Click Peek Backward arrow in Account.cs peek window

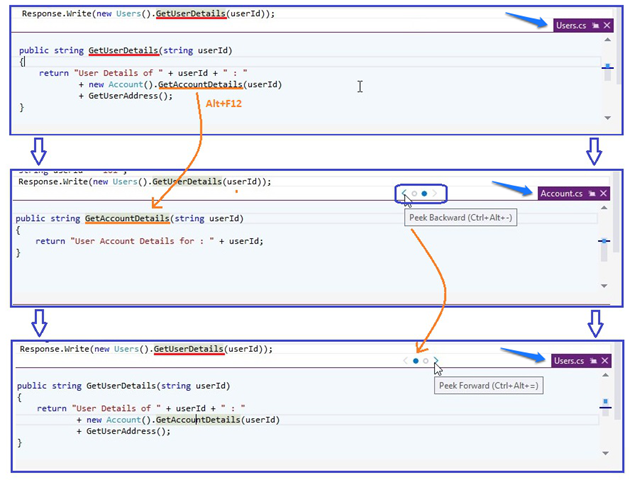(x=404, y=193)
